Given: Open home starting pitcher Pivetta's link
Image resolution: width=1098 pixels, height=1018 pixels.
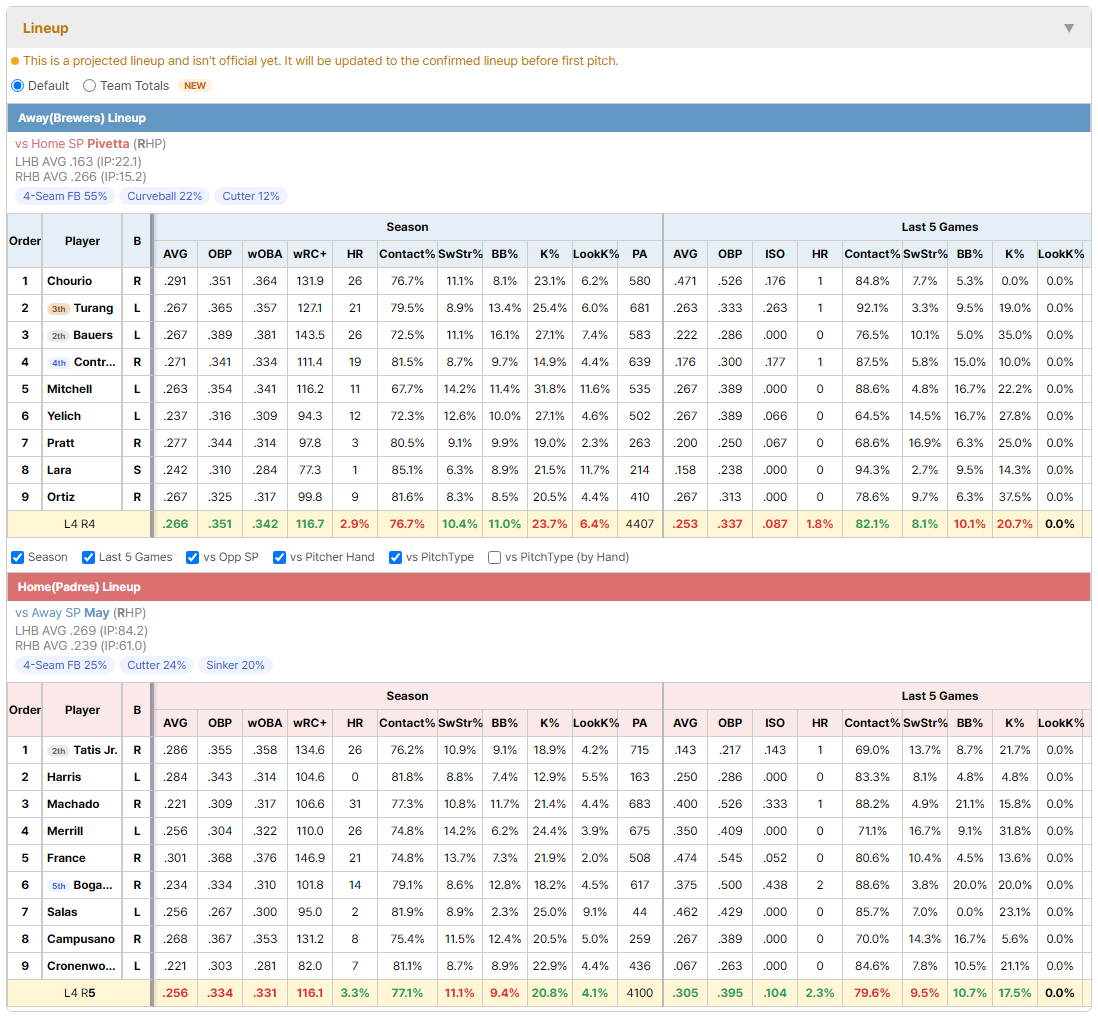Looking at the screenshot, I should [108, 144].
